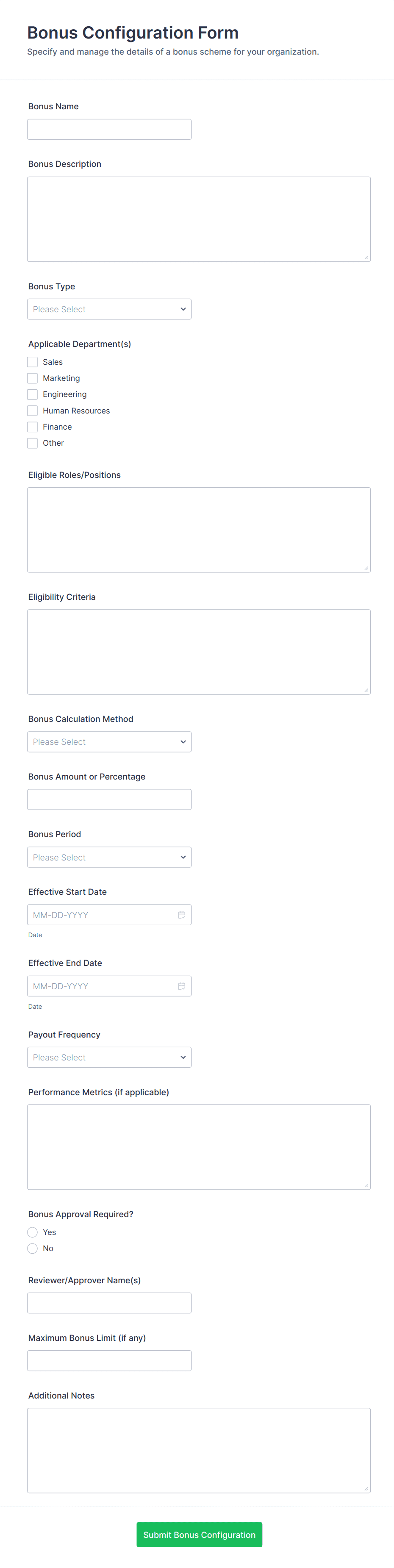
Task: Choose No for Bonus Approval Required
Action: click(33, 1249)
